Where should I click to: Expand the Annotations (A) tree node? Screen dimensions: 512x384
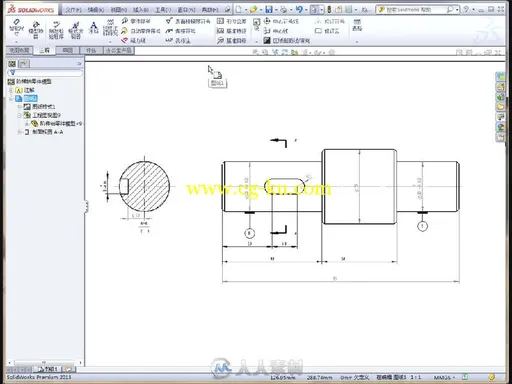(11, 90)
